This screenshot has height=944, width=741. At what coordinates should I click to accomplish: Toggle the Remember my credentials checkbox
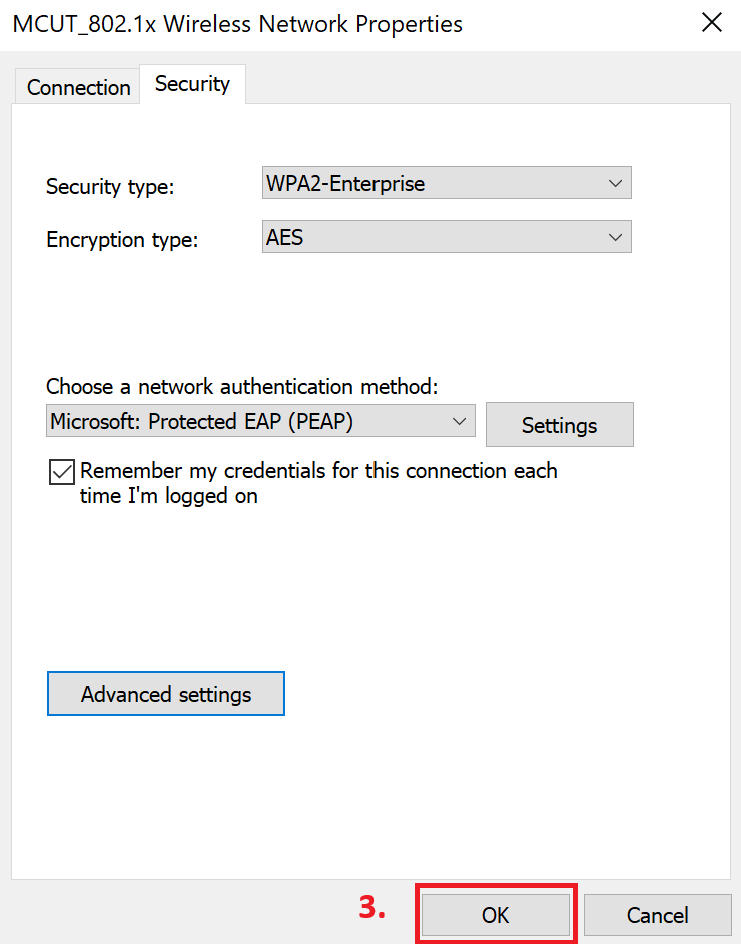coord(61,472)
